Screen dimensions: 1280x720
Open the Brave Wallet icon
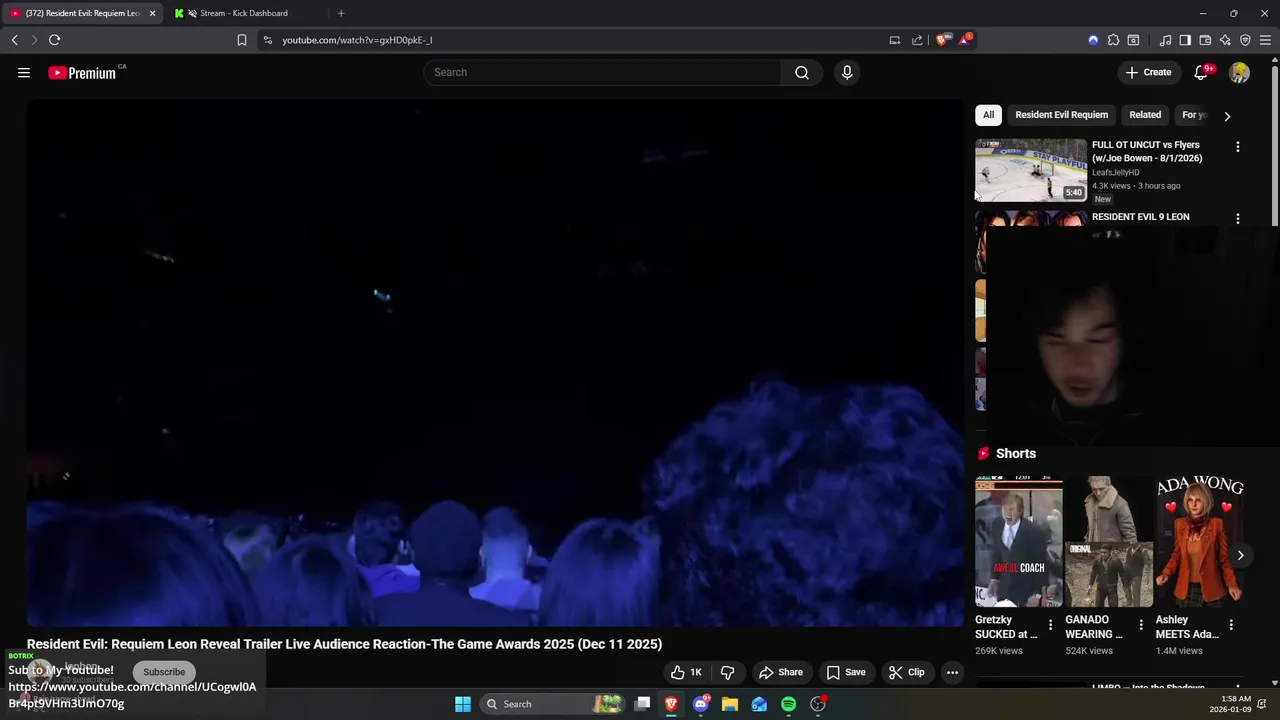coord(1205,40)
